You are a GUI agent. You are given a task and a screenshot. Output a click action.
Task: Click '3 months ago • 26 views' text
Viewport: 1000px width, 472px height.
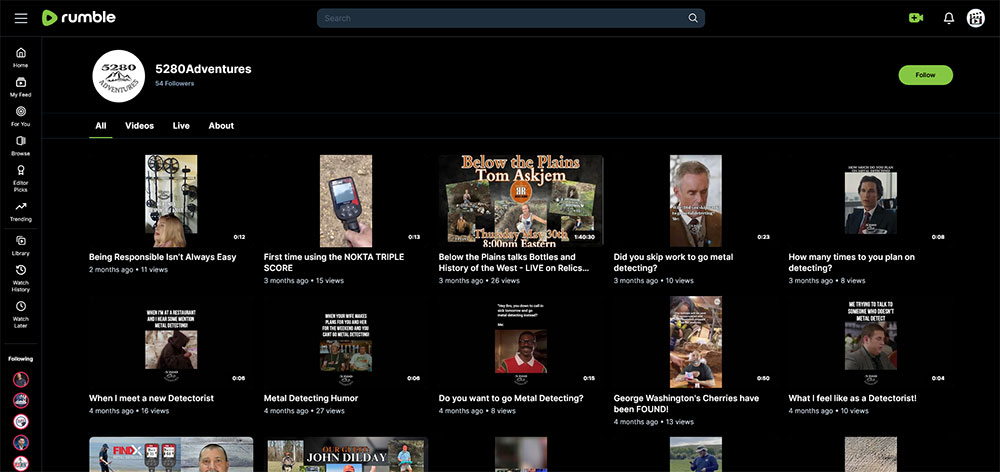click(x=479, y=281)
